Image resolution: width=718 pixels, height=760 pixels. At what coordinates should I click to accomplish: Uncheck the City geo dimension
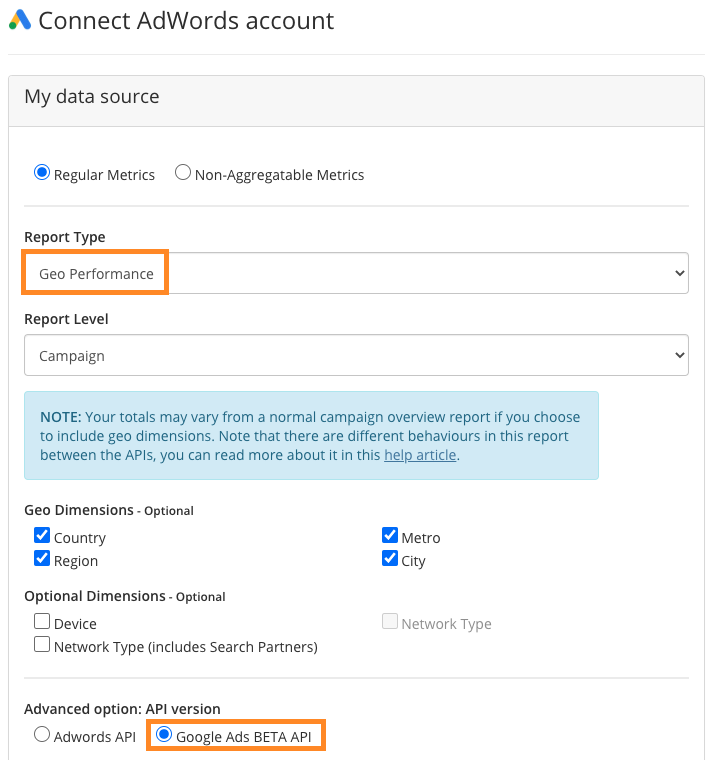[390, 558]
